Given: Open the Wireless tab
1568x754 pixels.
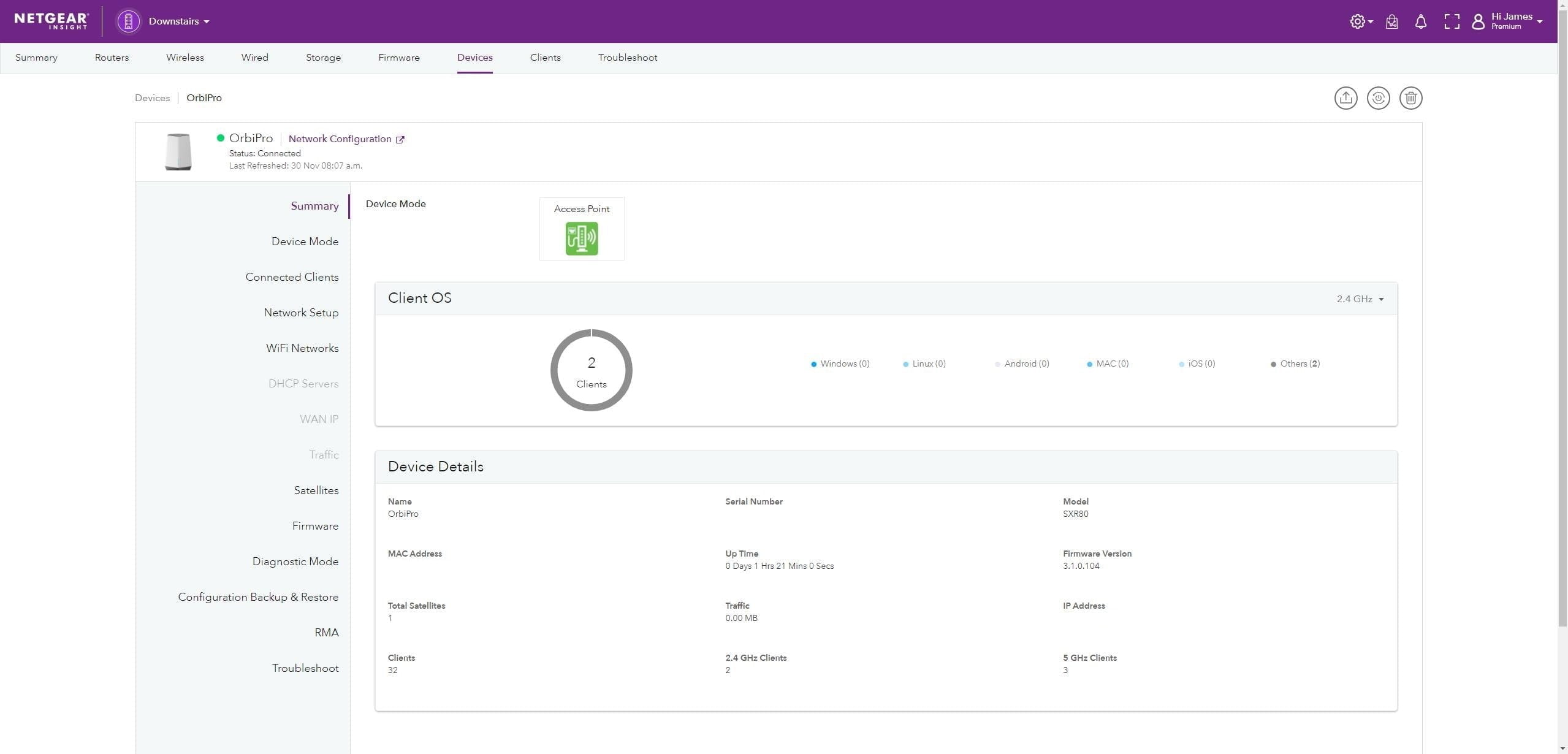Looking at the screenshot, I should pyautogui.click(x=185, y=58).
